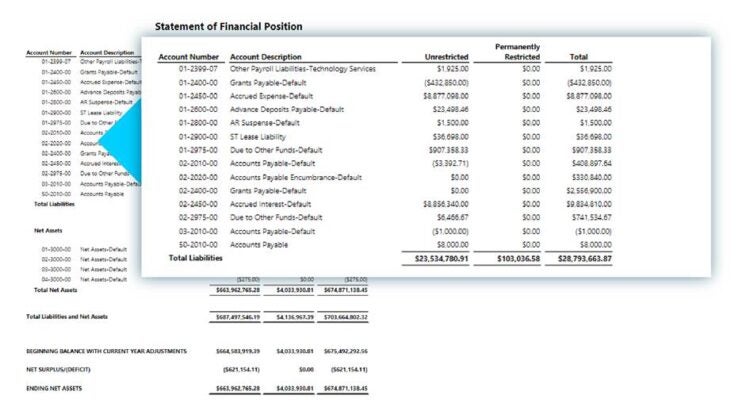Click the Total value $741,534.67
Viewport: 742px width, 411px height.
point(592,218)
